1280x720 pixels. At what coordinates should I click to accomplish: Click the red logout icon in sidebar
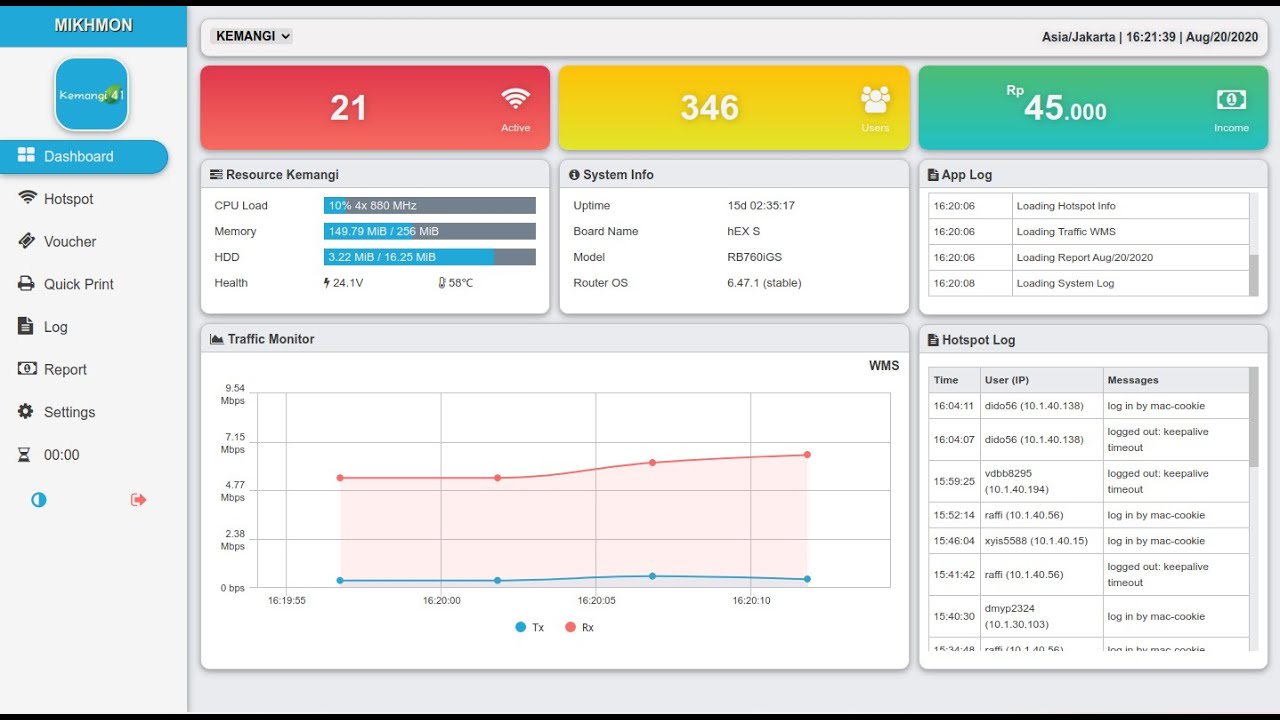(x=139, y=499)
